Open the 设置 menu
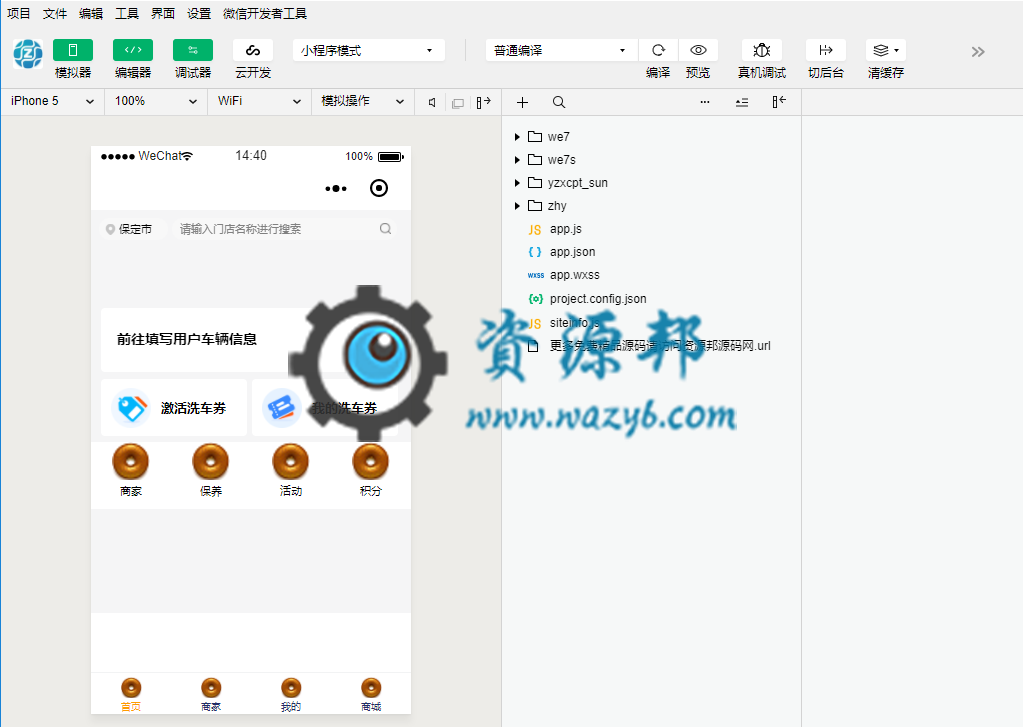 click(199, 13)
